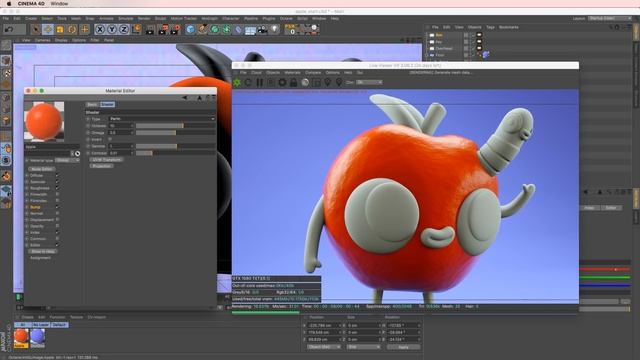Adjust the Gamma slider

point(176,146)
